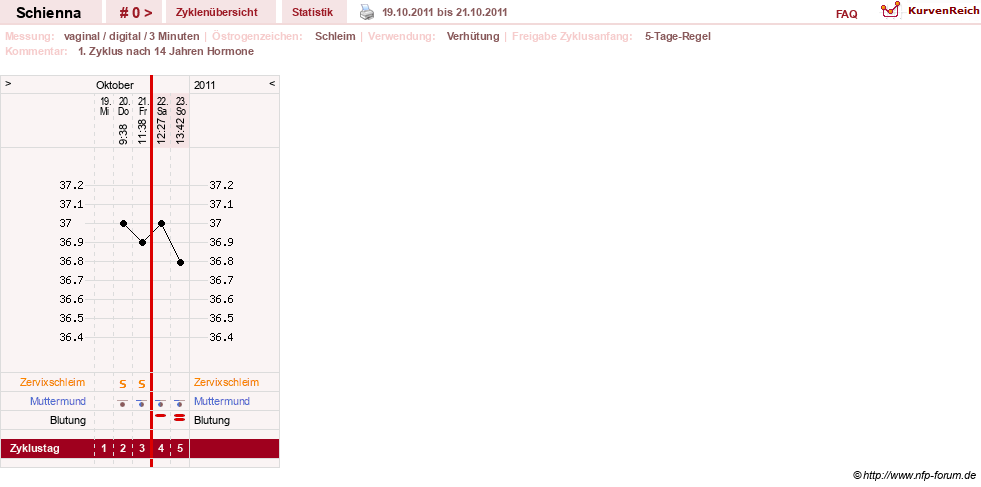Viewport: 981px width, 487px height.
Task: Click the Muttermund symbol under 22. Sa
Action: coord(160,402)
